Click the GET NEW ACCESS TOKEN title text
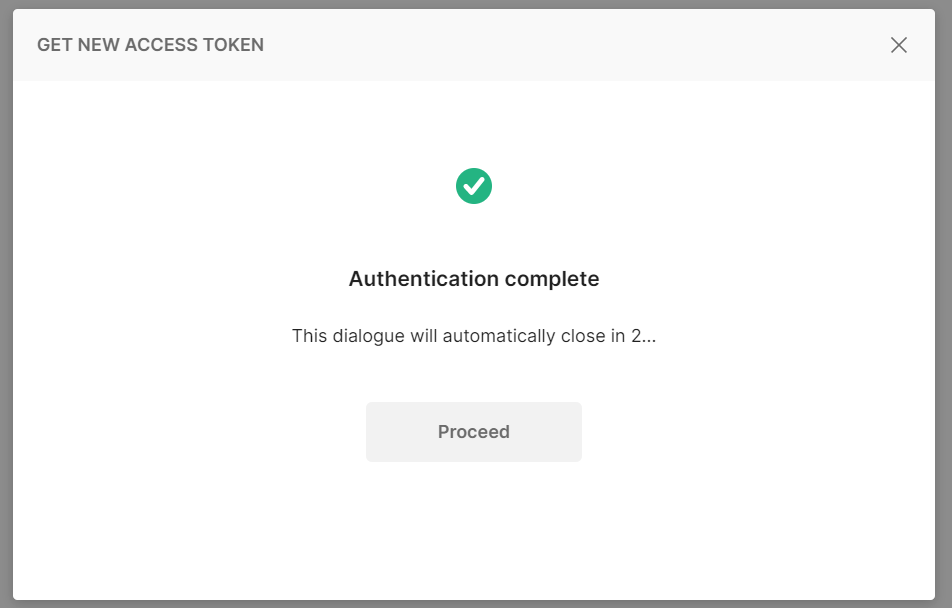The height and width of the screenshot is (608, 952). tap(150, 45)
